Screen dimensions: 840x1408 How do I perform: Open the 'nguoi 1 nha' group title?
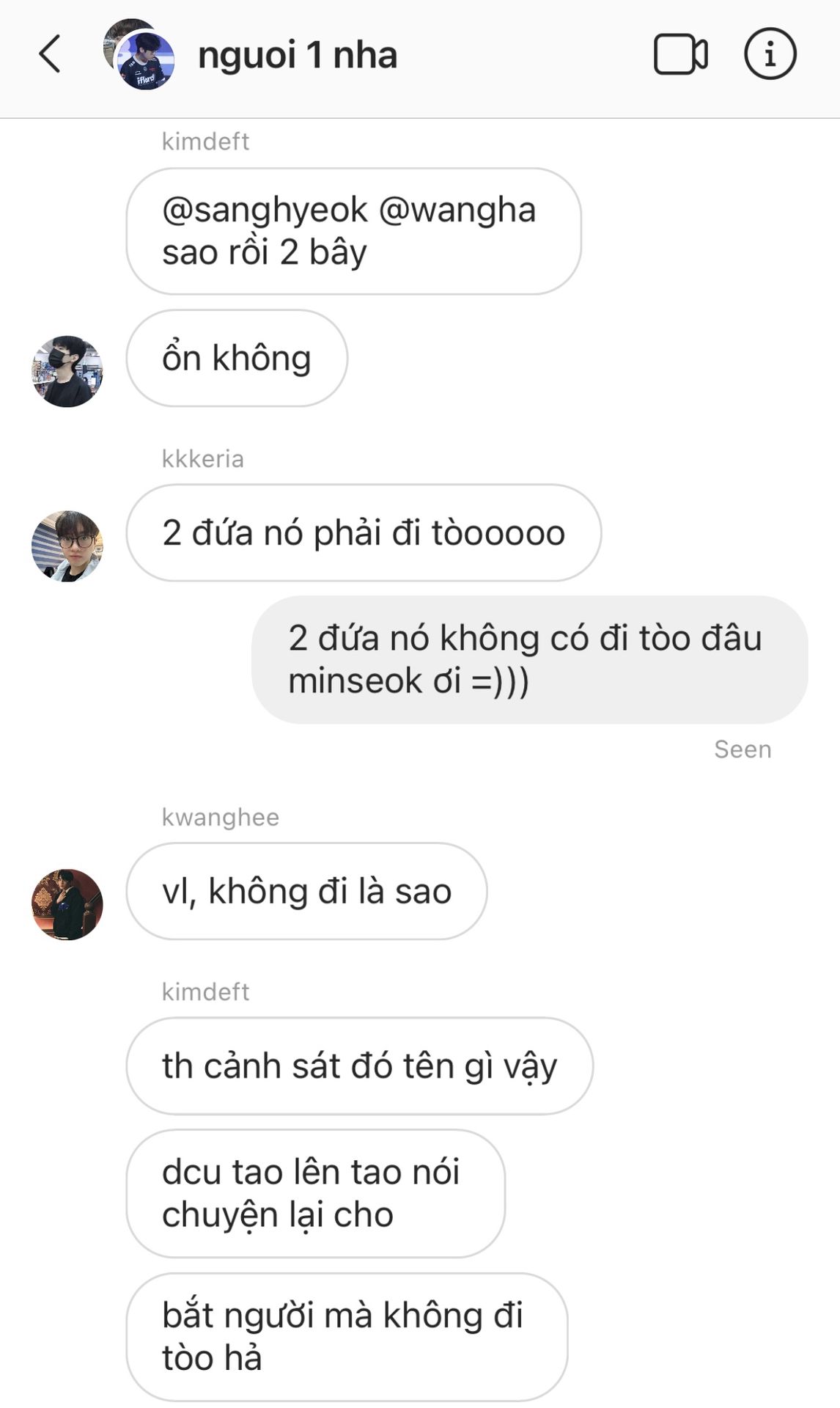pyautogui.click(x=298, y=55)
